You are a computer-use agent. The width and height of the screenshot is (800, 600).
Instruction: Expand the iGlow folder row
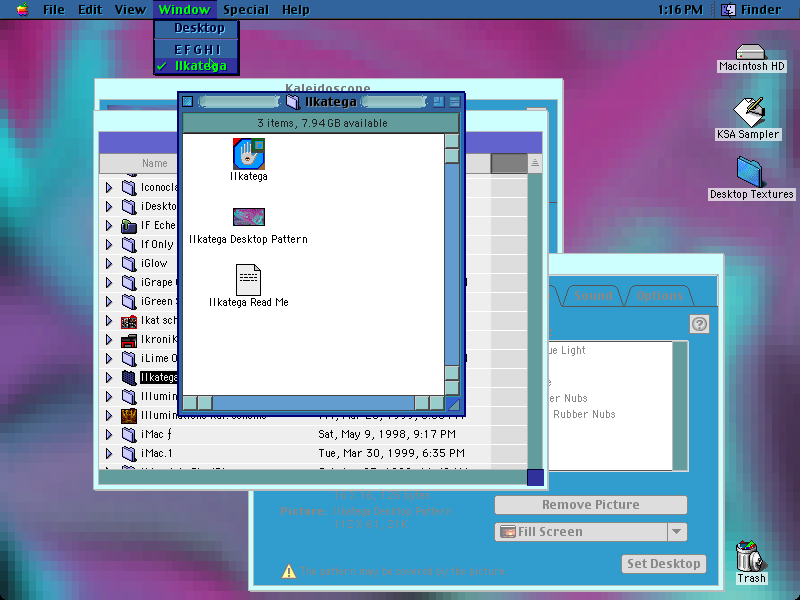pyautogui.click(x=109, y=264)
